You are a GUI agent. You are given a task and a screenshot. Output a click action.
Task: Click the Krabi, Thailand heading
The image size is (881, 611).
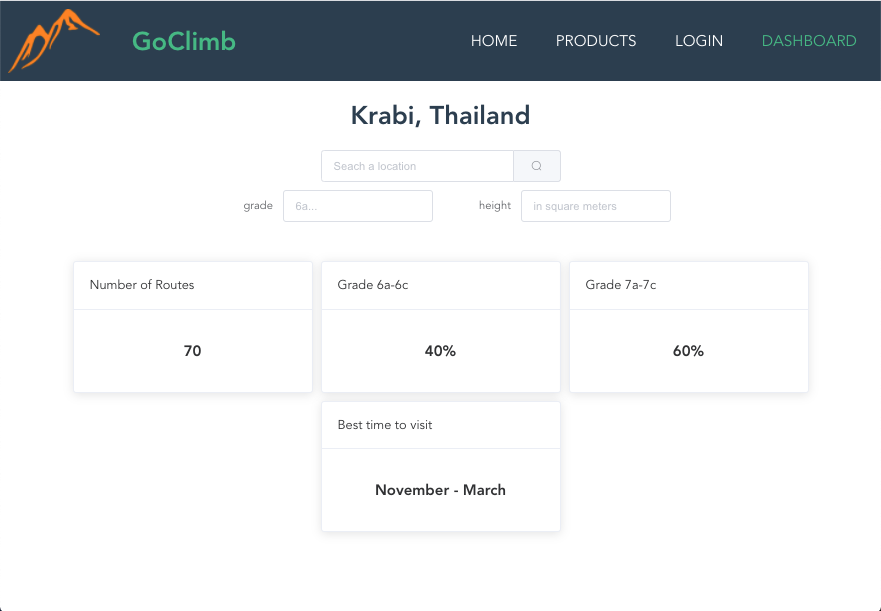click(440, 115)
